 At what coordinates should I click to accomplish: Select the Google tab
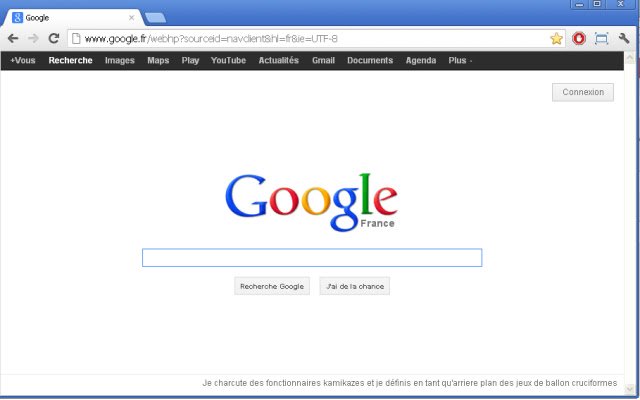pyautogui.click(x=73, y=18)
